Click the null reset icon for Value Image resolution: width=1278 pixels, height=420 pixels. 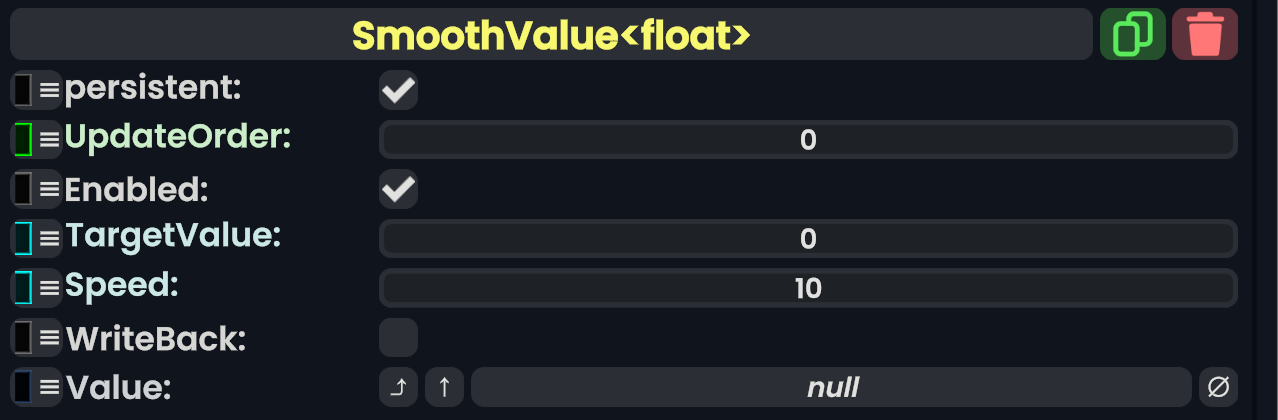coord(1218,387)
